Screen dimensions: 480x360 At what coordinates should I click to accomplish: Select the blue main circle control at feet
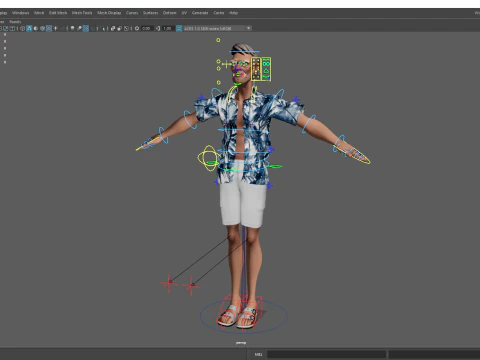[x=243, y=316]
